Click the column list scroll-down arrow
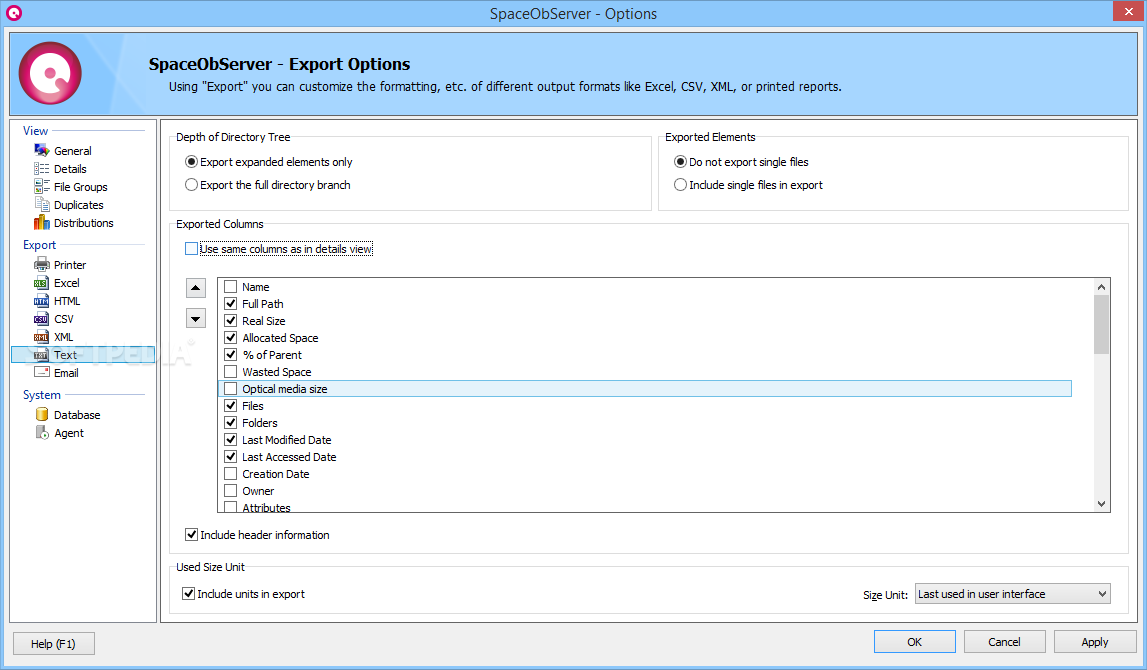1147x670 pixels. [x=1102, y=504]
